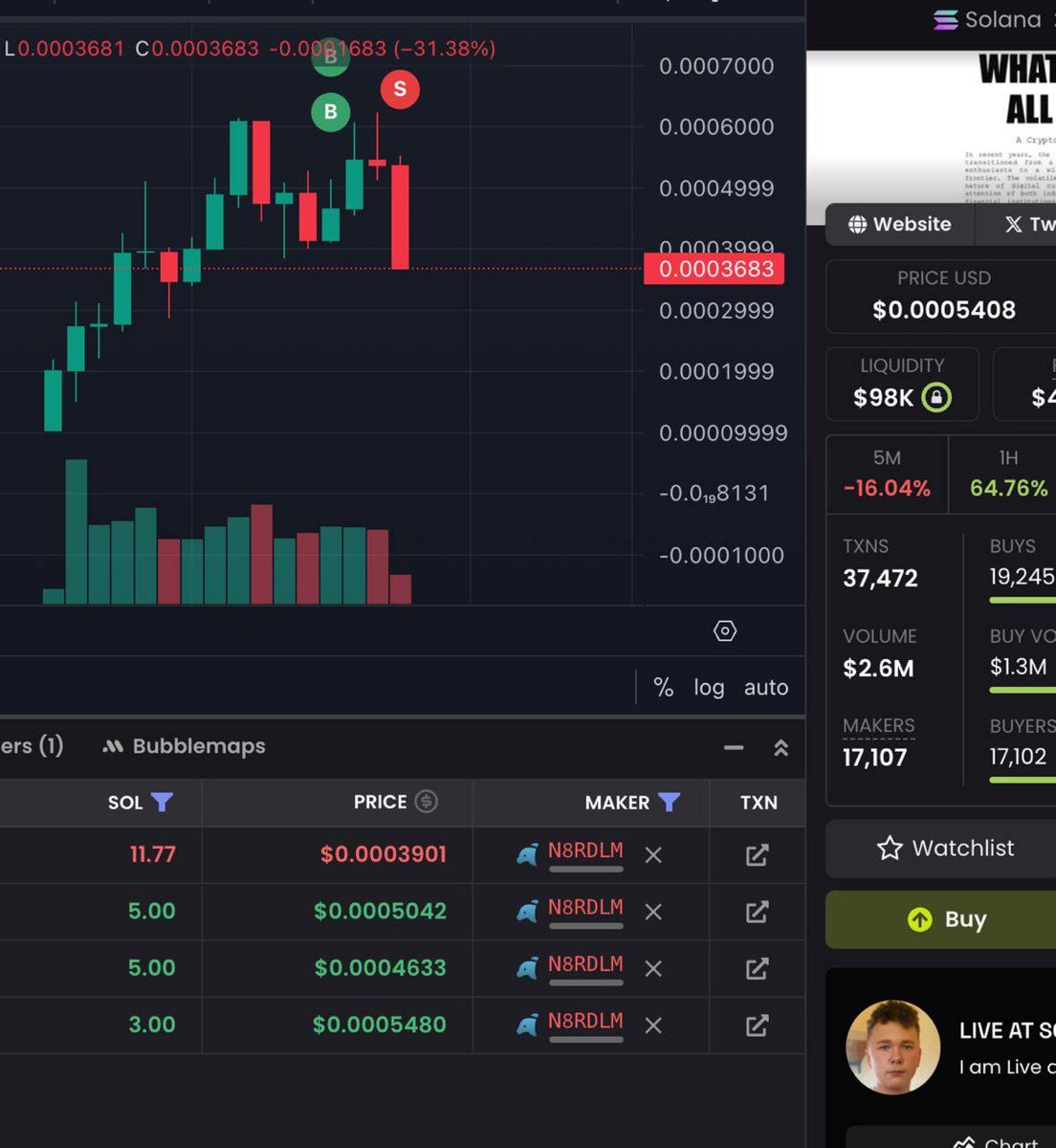
Task: Click the 11.77 SOL amount cell
Action: coord(153,854)
